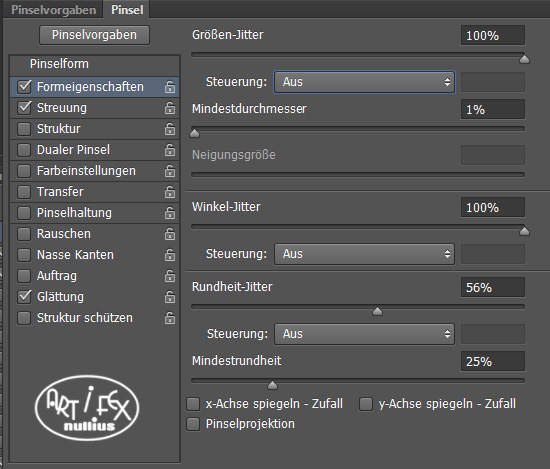Toggle the Glättung lock icon
This screenshot has height=469, width=550.
click(170, 297)
